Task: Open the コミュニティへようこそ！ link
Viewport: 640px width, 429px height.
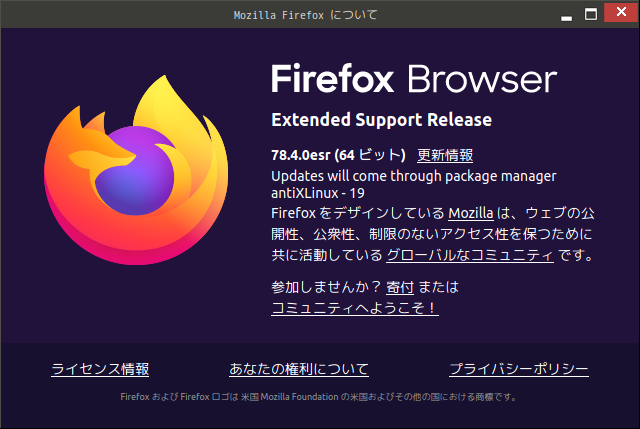Action: (355, 308)
